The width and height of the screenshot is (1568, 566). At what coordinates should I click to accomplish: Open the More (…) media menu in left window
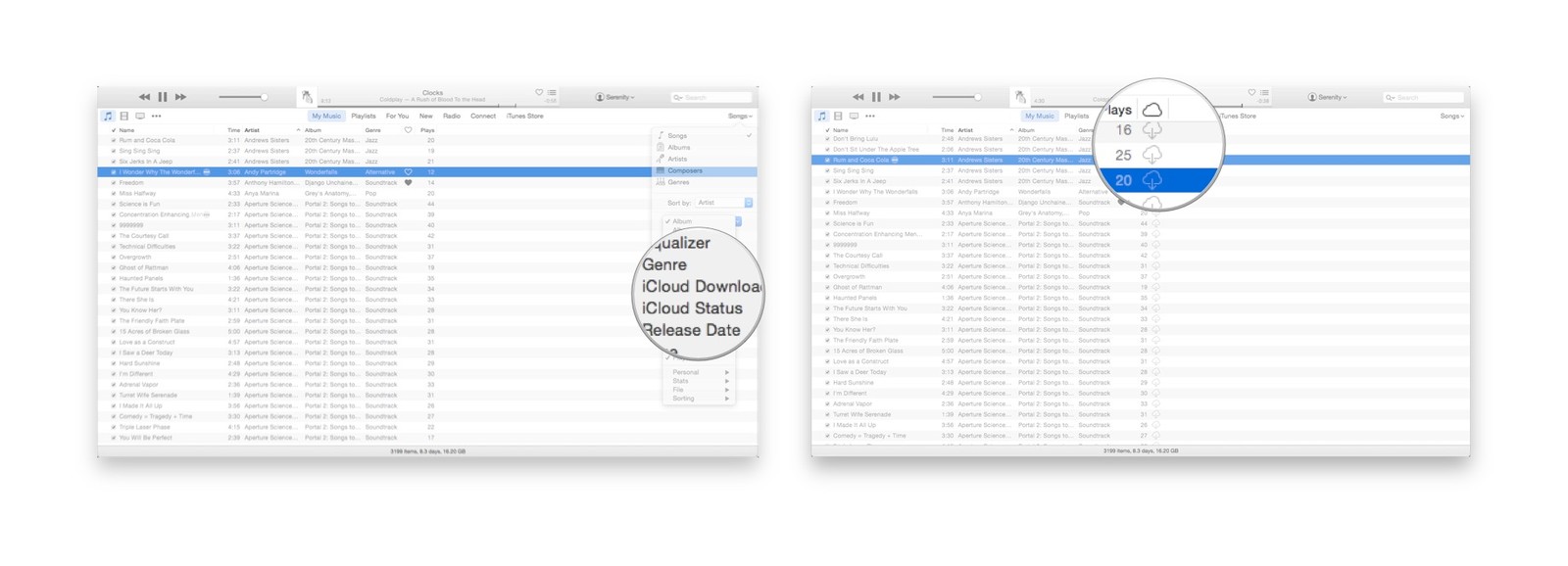pos(156,116)
